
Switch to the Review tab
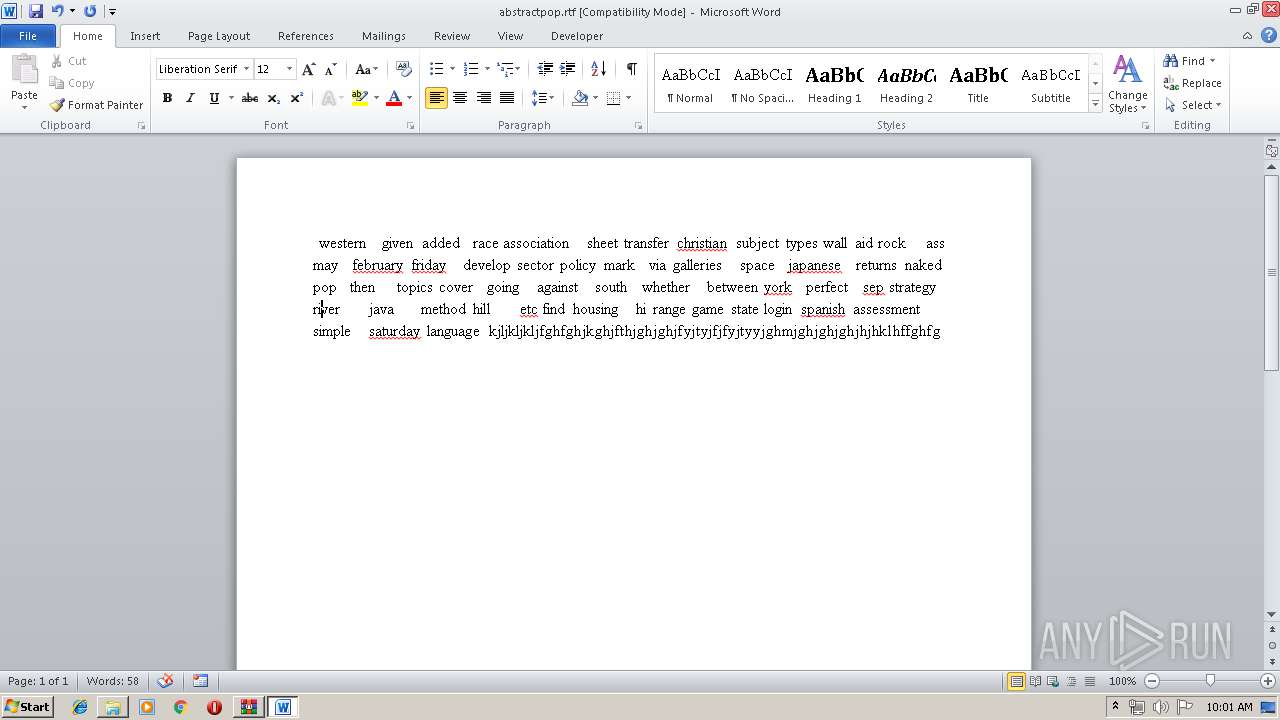(x=452, y=36)
